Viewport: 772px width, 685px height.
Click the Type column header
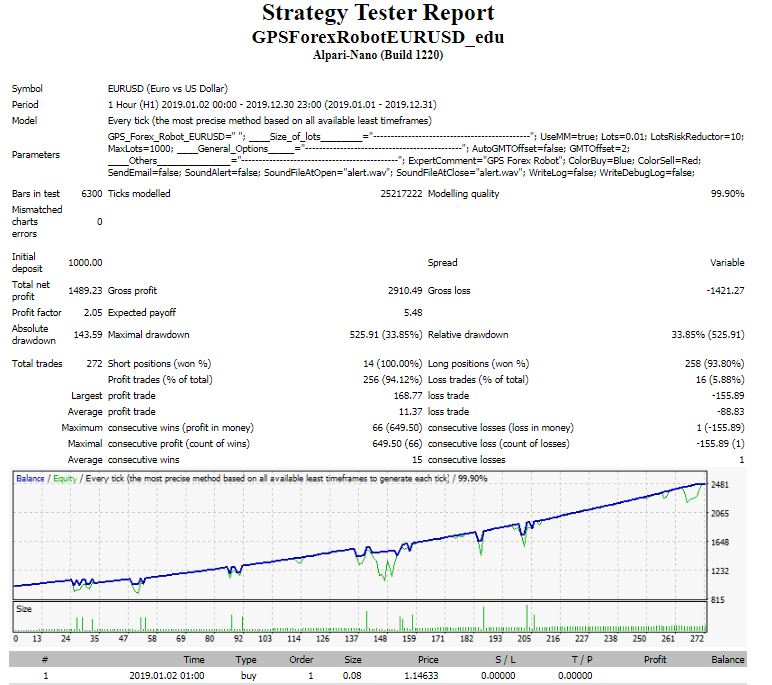click(x=246, y=660)
